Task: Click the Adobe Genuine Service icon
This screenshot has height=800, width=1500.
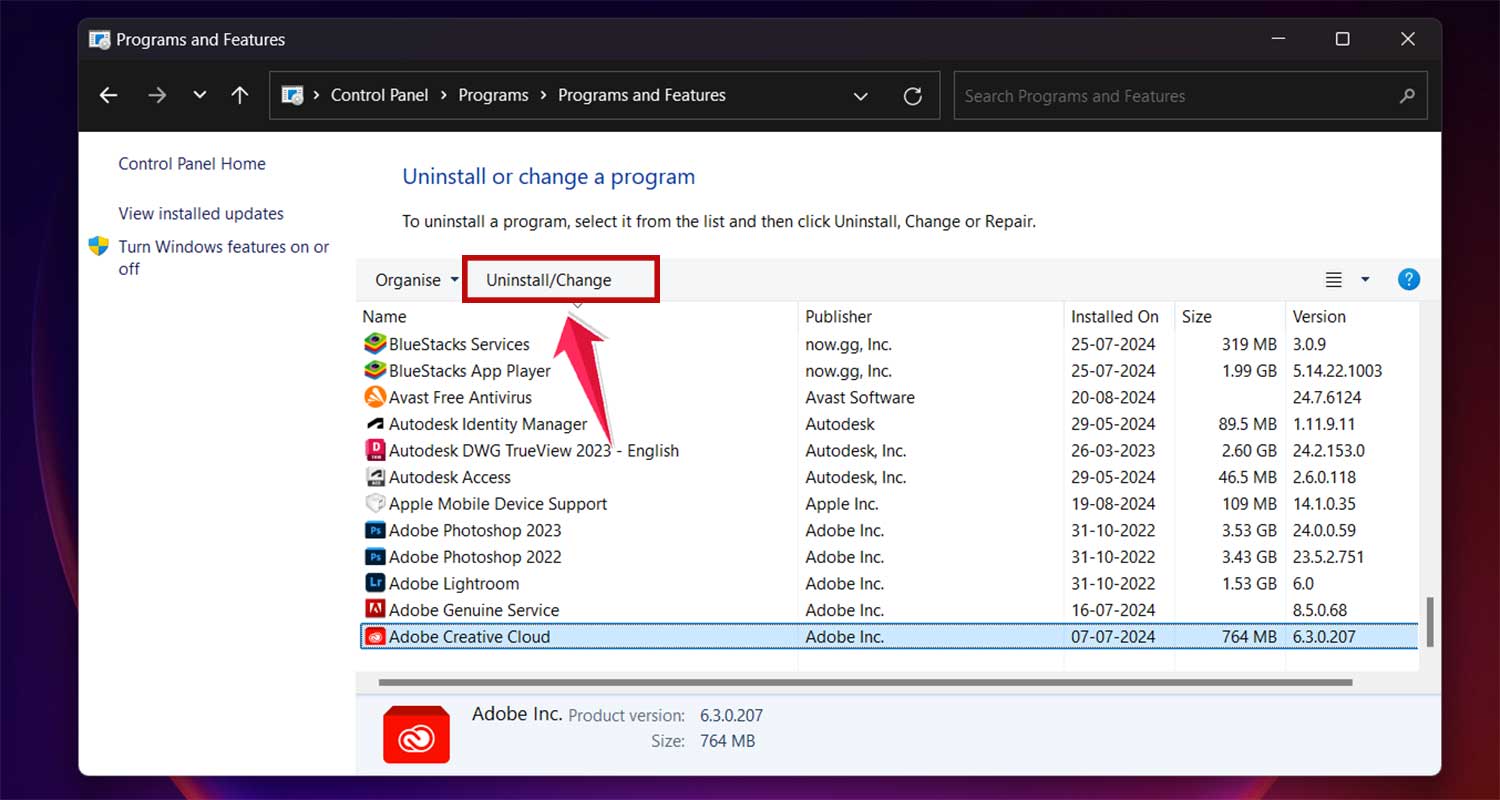Action: point(375,610)
